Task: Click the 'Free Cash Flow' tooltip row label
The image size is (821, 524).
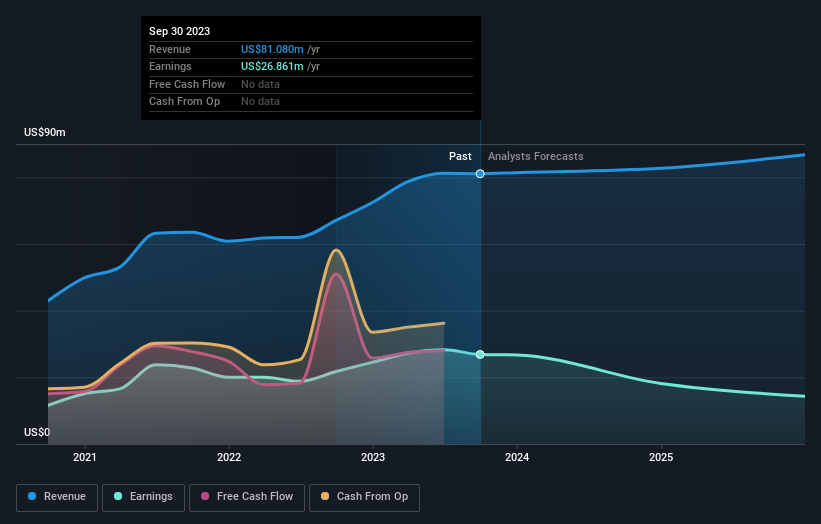Action: (187, 84)
